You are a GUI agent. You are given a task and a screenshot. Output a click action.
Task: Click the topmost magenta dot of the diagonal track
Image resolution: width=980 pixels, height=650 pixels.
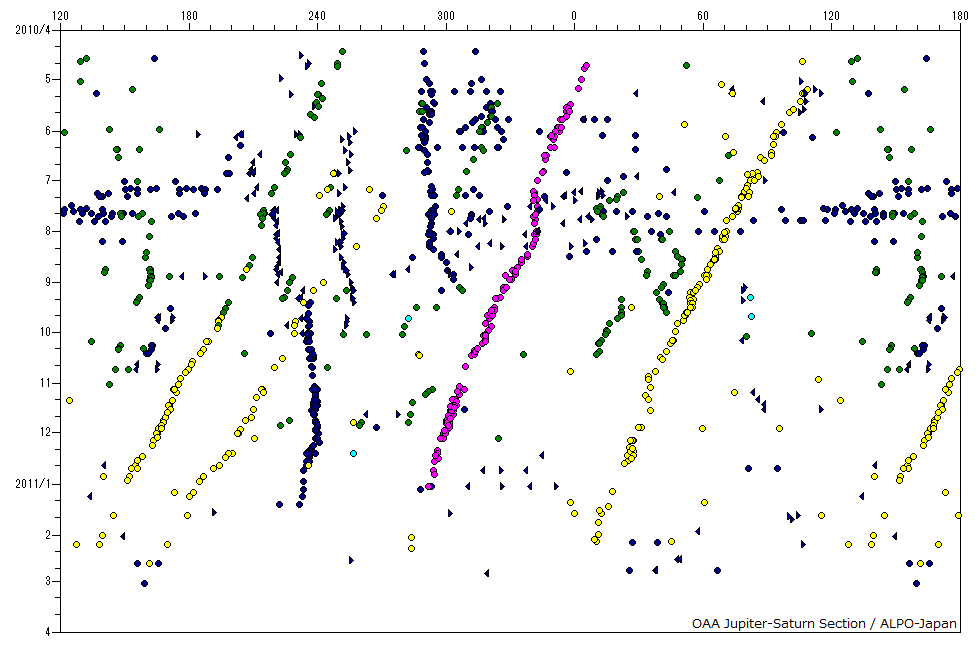(586, 66)
